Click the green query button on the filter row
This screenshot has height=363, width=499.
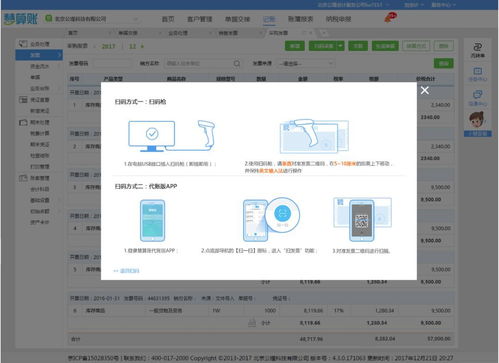pyautogui.click(x=443, y=63)
